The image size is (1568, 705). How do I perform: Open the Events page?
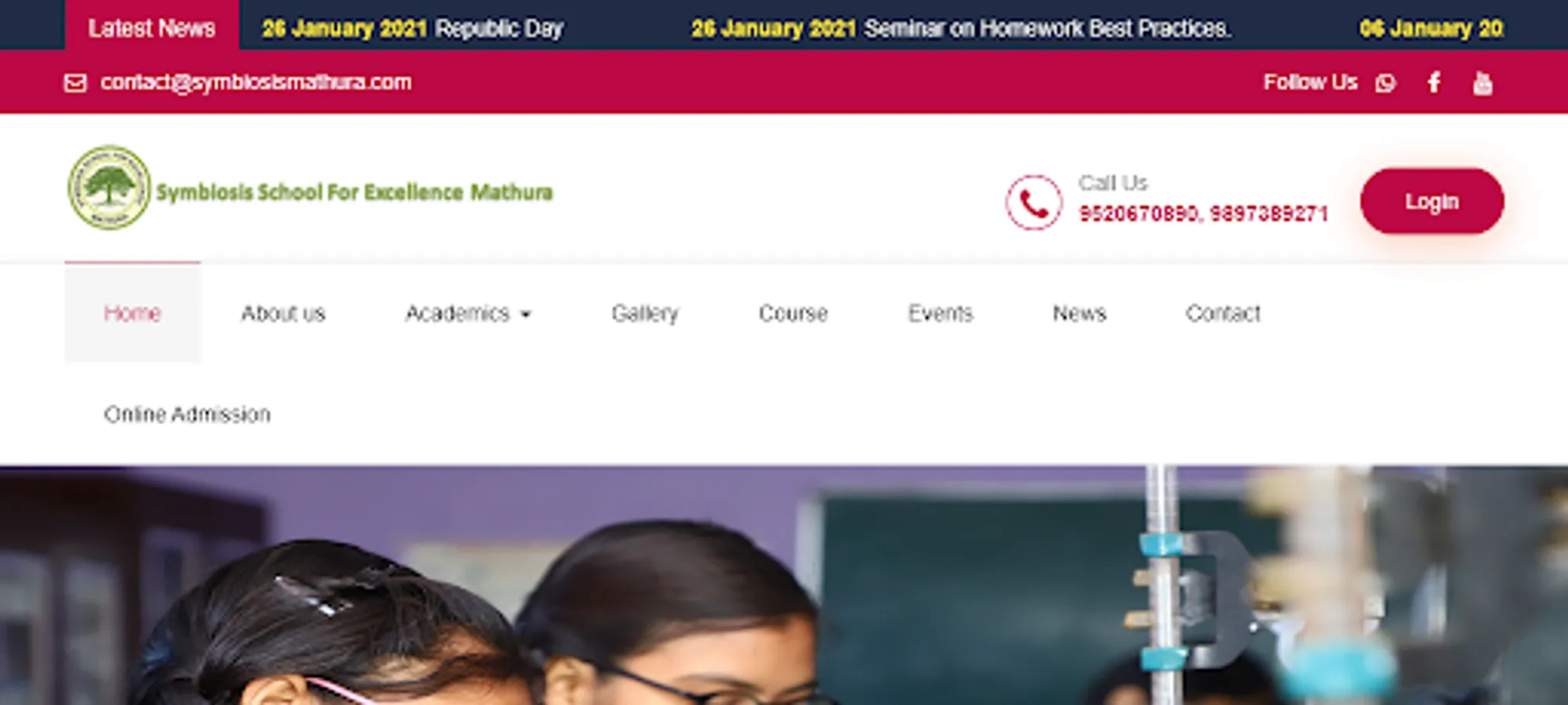pyautogui.click(x=940, y=313)
